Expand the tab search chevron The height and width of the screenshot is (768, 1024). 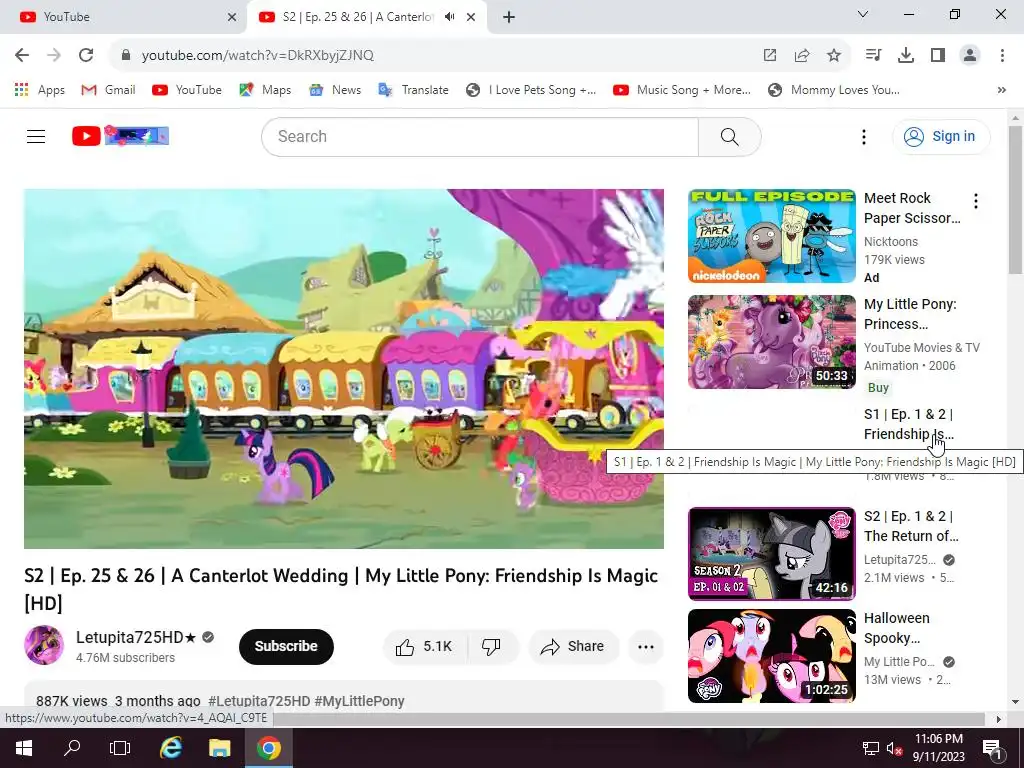pos(863,14)
